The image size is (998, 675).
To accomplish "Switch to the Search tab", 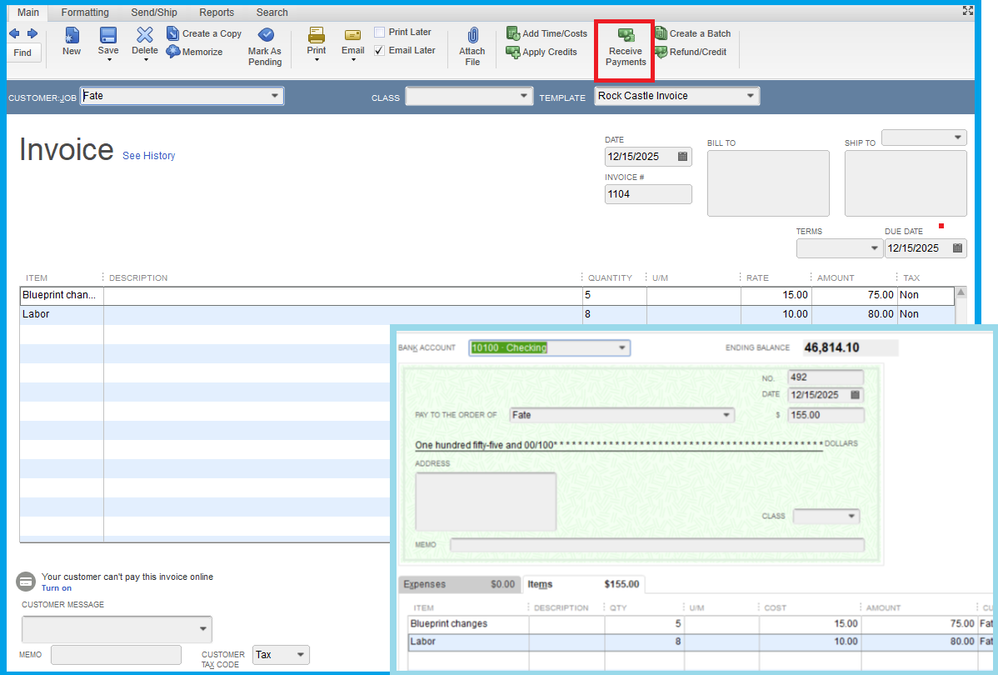I will pos(272,12).
